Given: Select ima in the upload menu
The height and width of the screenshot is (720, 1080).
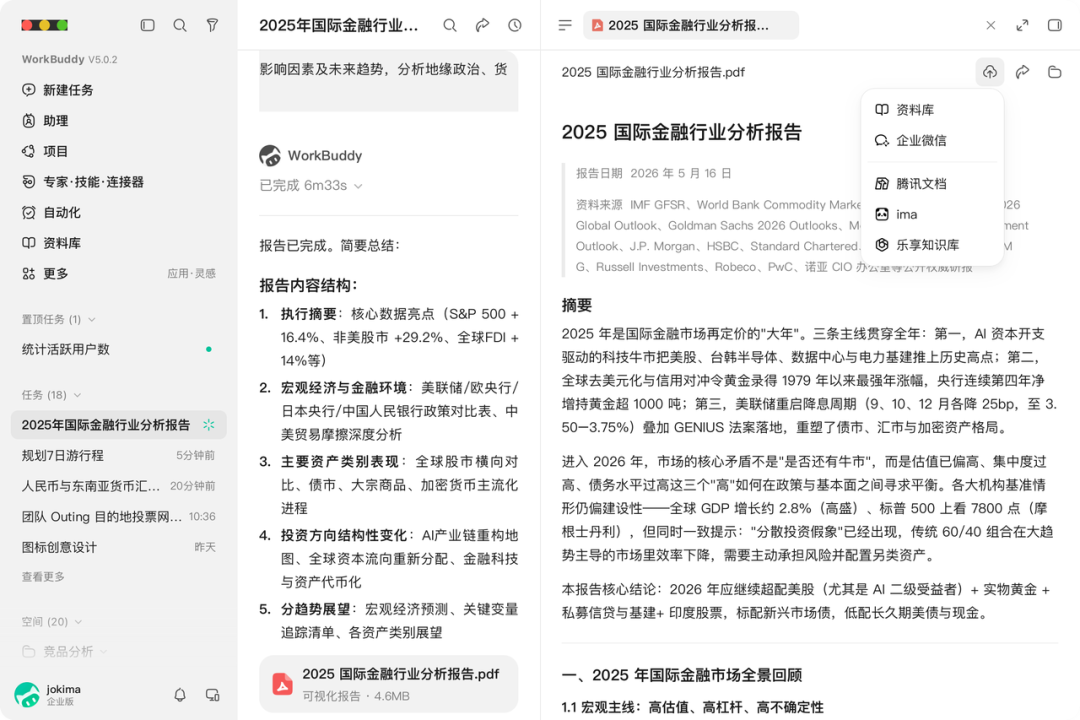Looking at the screenshot, I should [932, 214].
